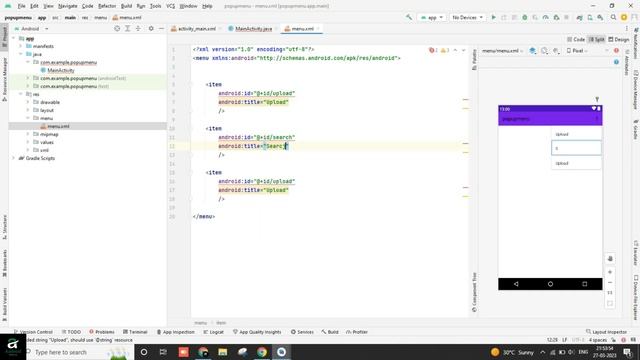Zoom in the preview with plus icon
This screenshot has height=360, width=640.
click(610, 272)
